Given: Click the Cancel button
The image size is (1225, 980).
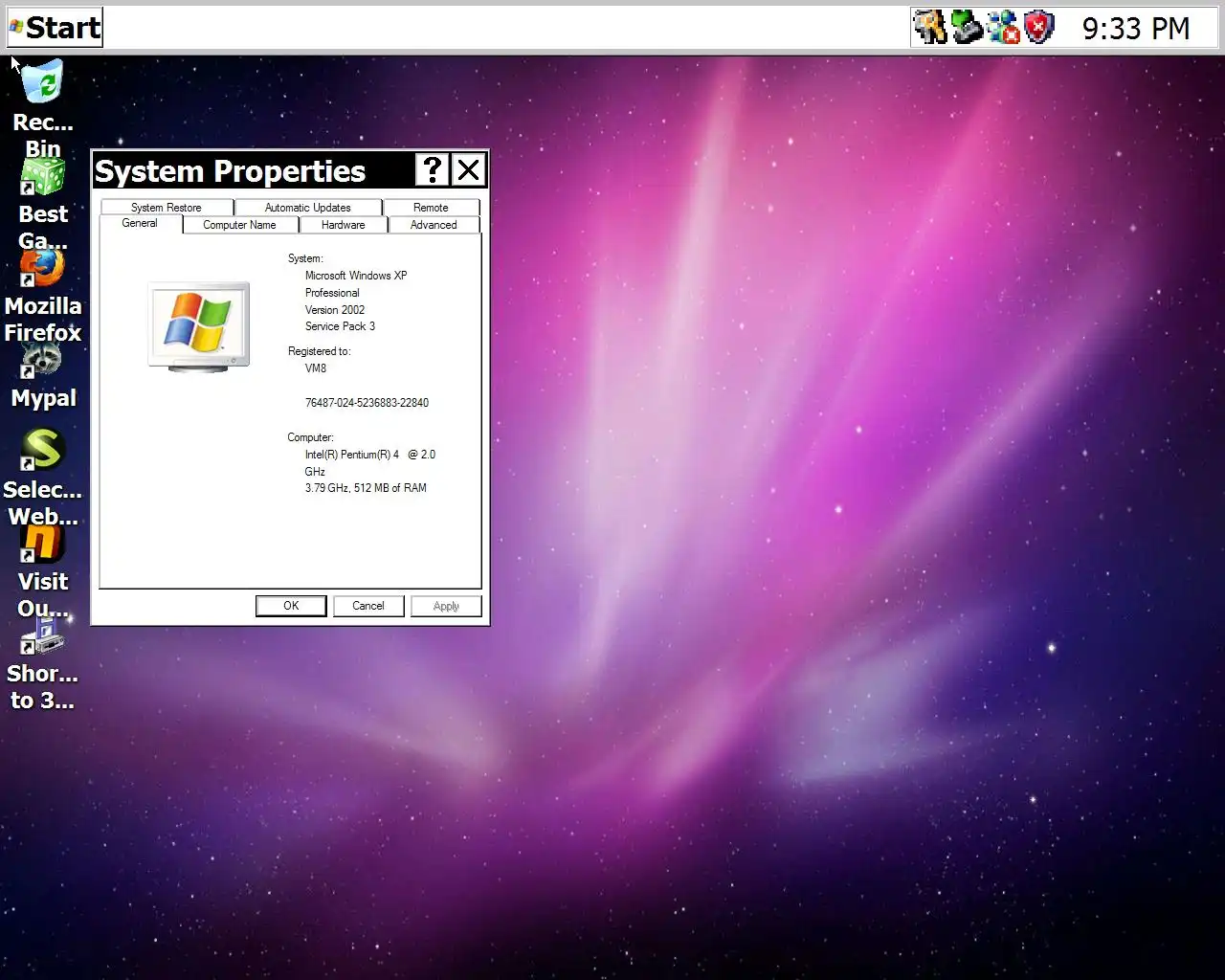Looking at the screenshot, I should 368,606.
